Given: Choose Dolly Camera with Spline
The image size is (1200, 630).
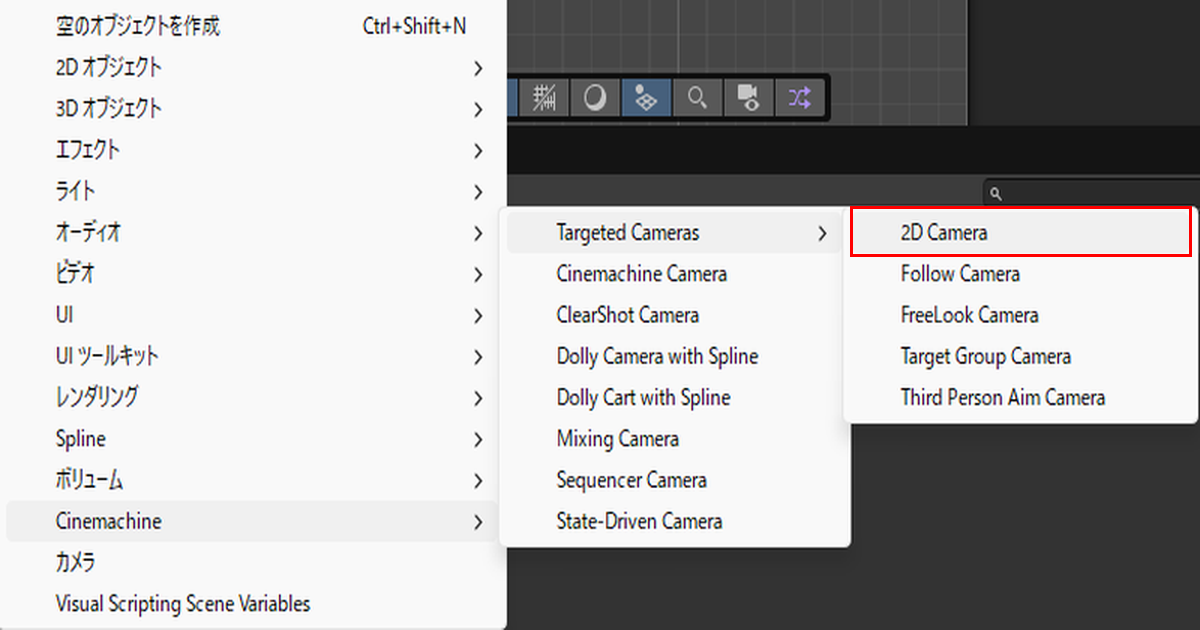Looking at the screenshot, I should [x=657, y=357].
